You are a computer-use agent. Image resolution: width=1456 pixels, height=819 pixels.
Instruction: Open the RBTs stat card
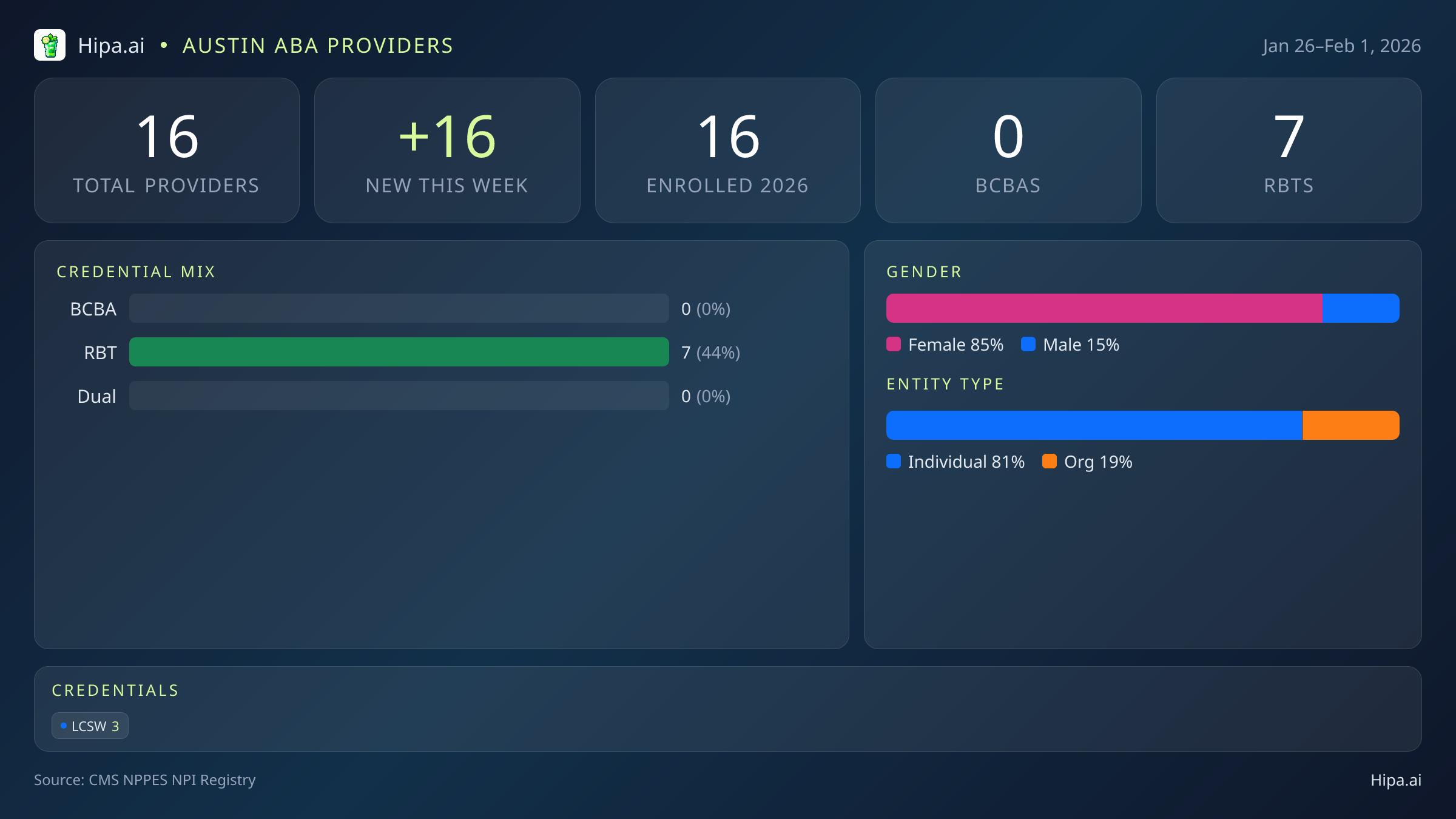1289,150
